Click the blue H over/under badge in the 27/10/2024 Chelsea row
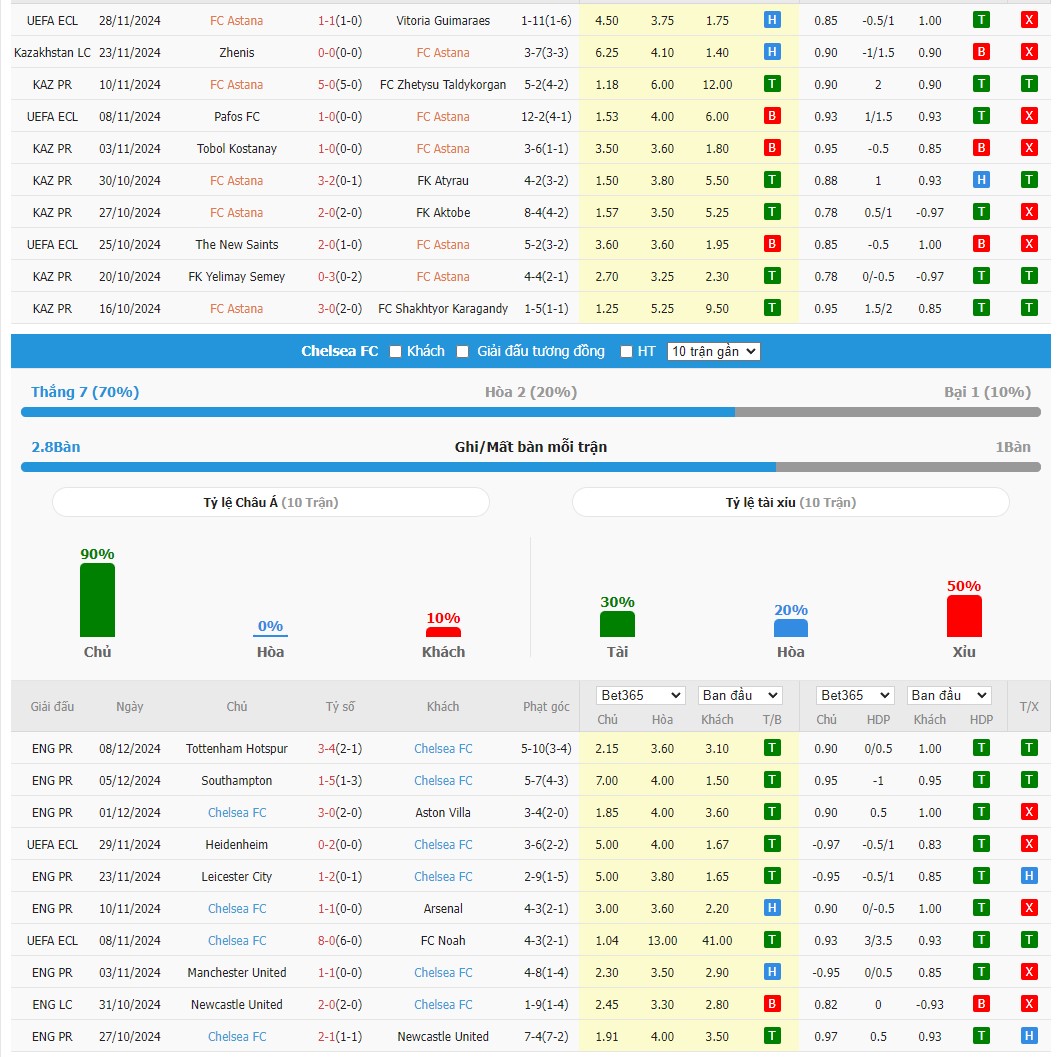The image size is (1061, 1057). click(x=1029, y=1037)
